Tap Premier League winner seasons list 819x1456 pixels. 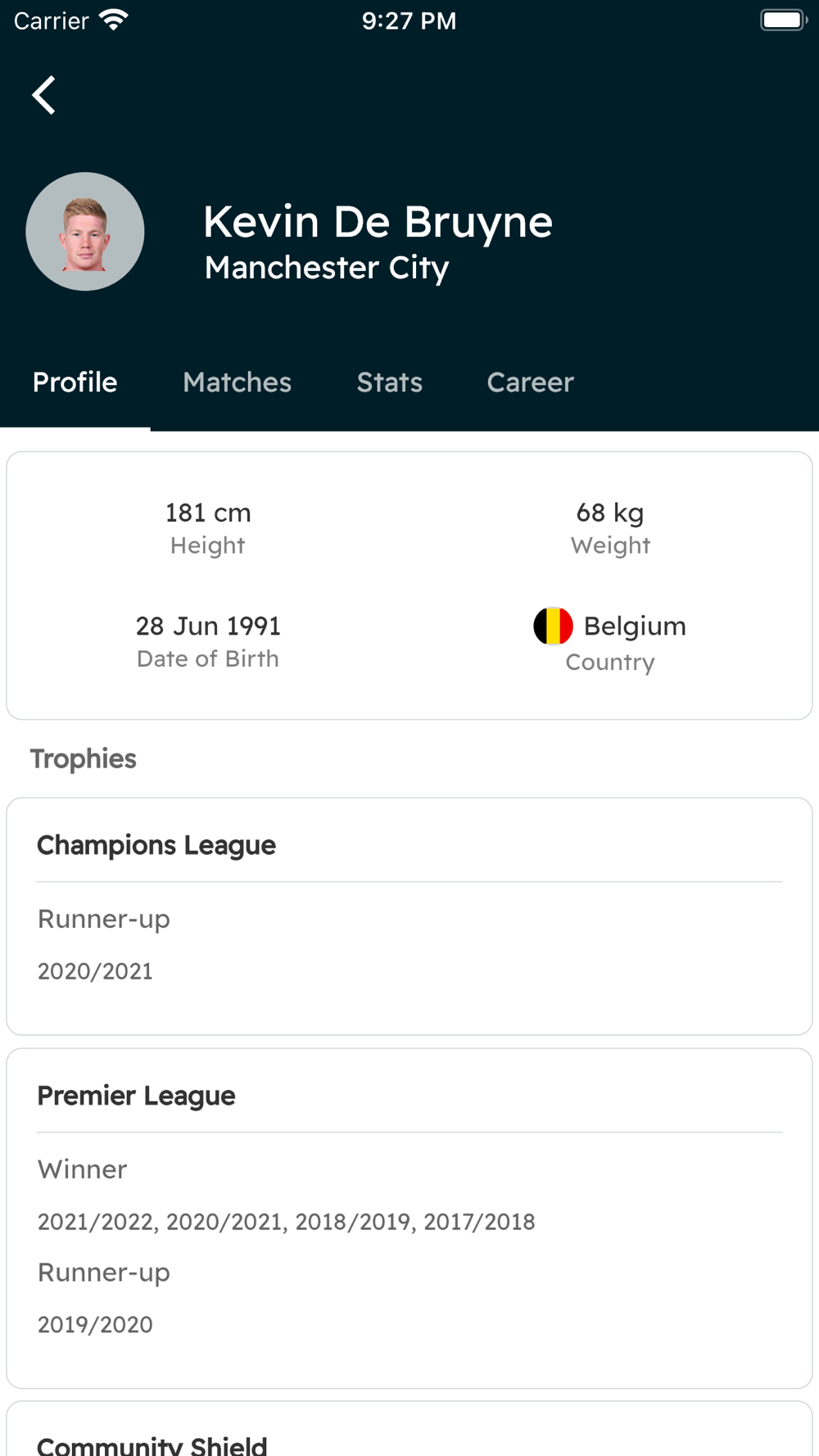(x=286, y=1222)
